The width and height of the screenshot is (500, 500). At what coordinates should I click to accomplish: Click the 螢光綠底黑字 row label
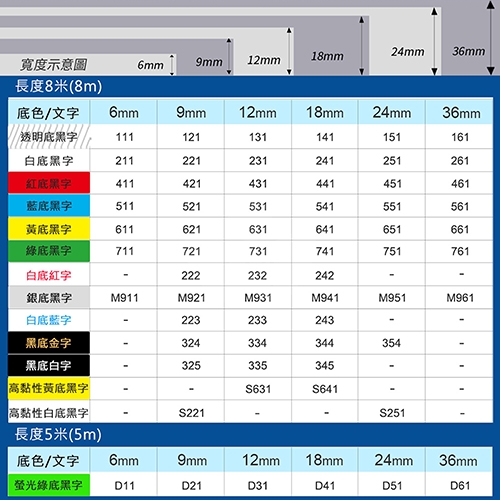point(48,485)
